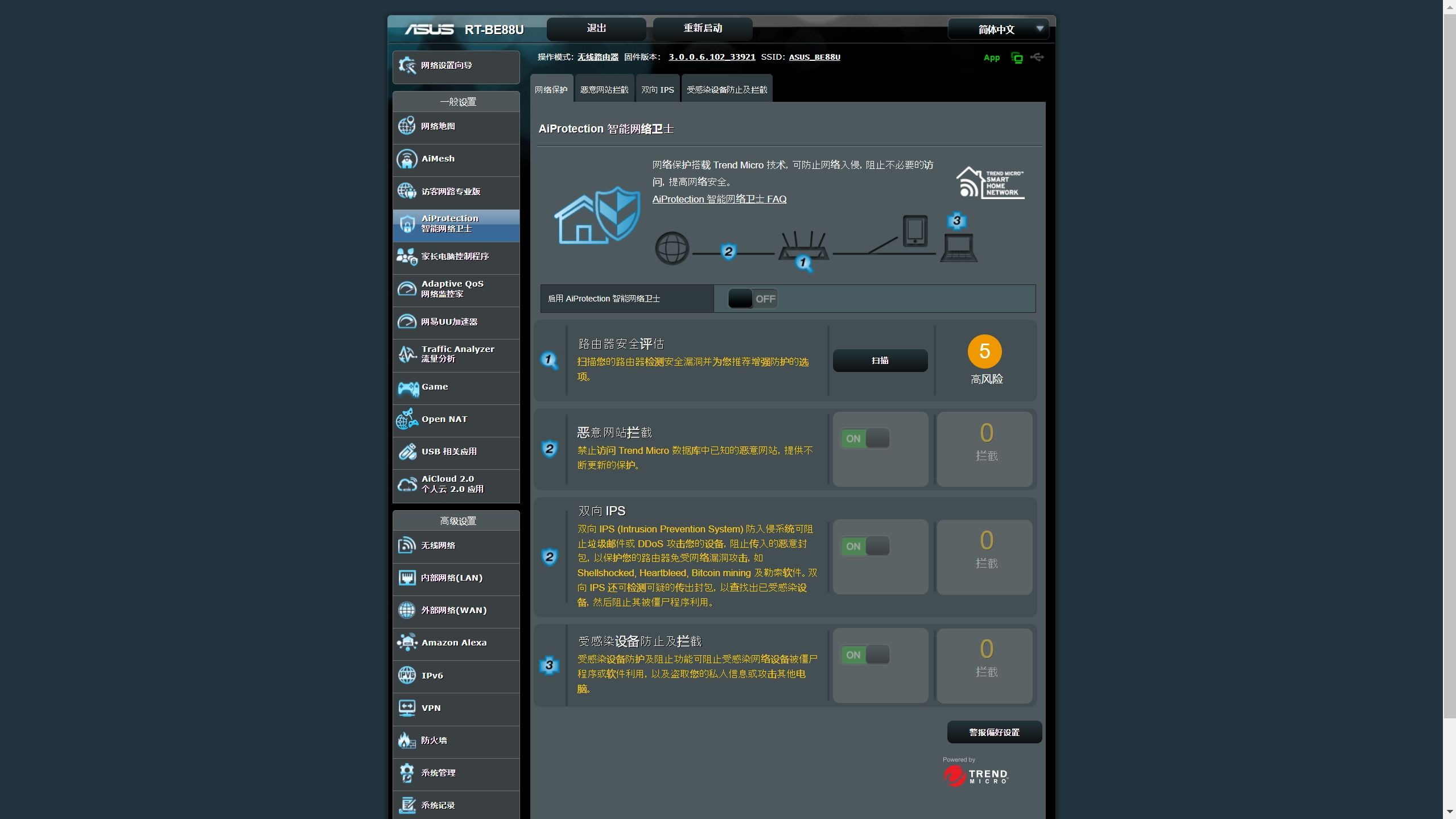
Task: Click the green App link
Action: point(991,57)
